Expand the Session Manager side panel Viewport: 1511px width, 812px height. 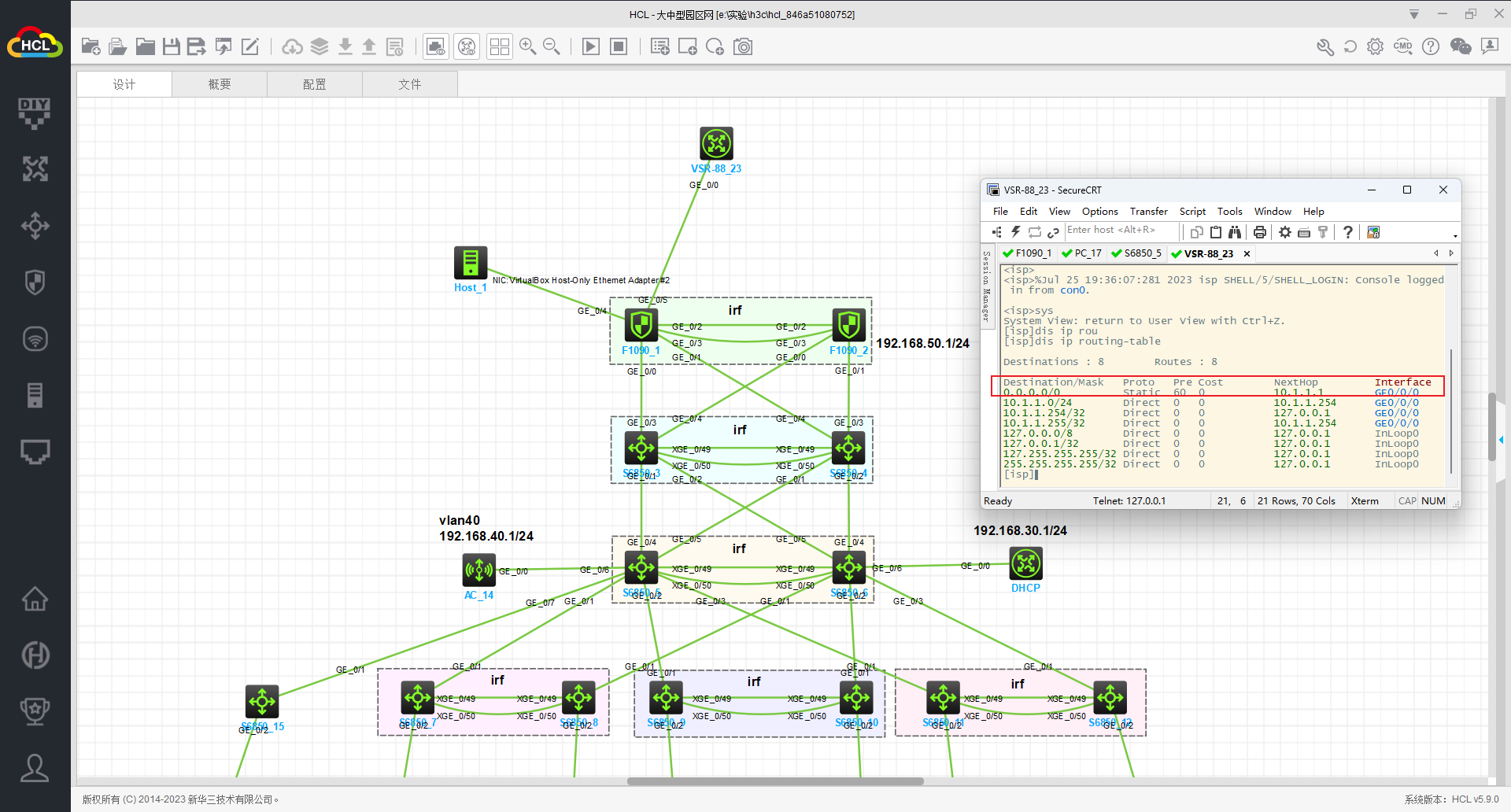[986, 287]
